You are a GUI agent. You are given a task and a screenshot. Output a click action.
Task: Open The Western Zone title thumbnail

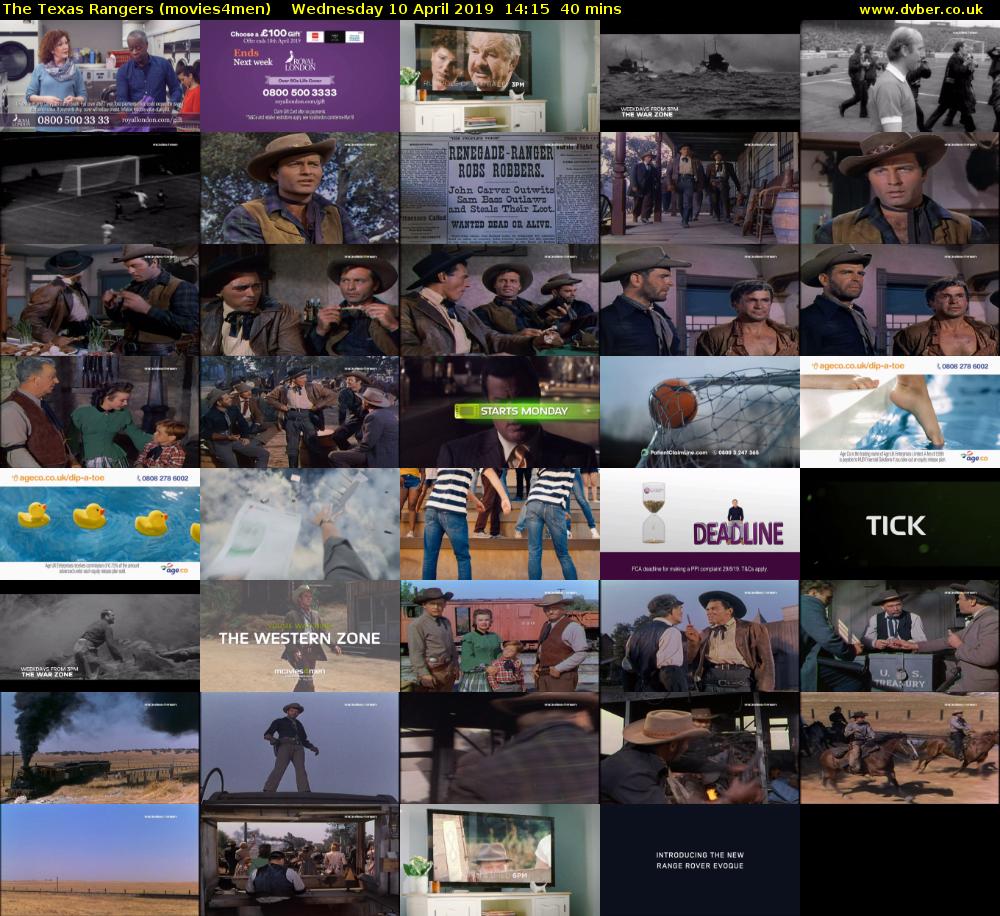[x=300, y=636]
